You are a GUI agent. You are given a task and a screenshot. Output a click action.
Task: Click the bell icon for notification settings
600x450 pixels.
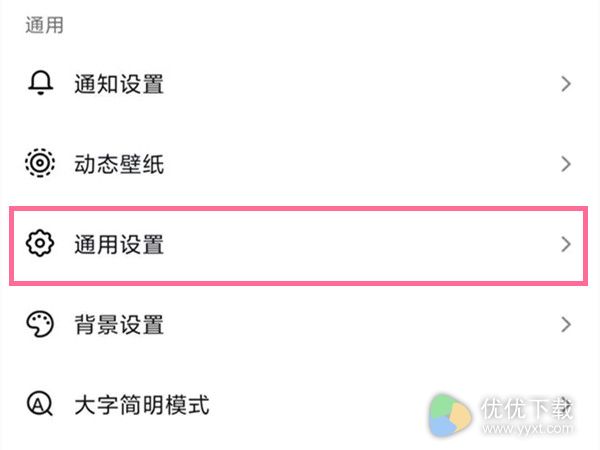[40, 83]
